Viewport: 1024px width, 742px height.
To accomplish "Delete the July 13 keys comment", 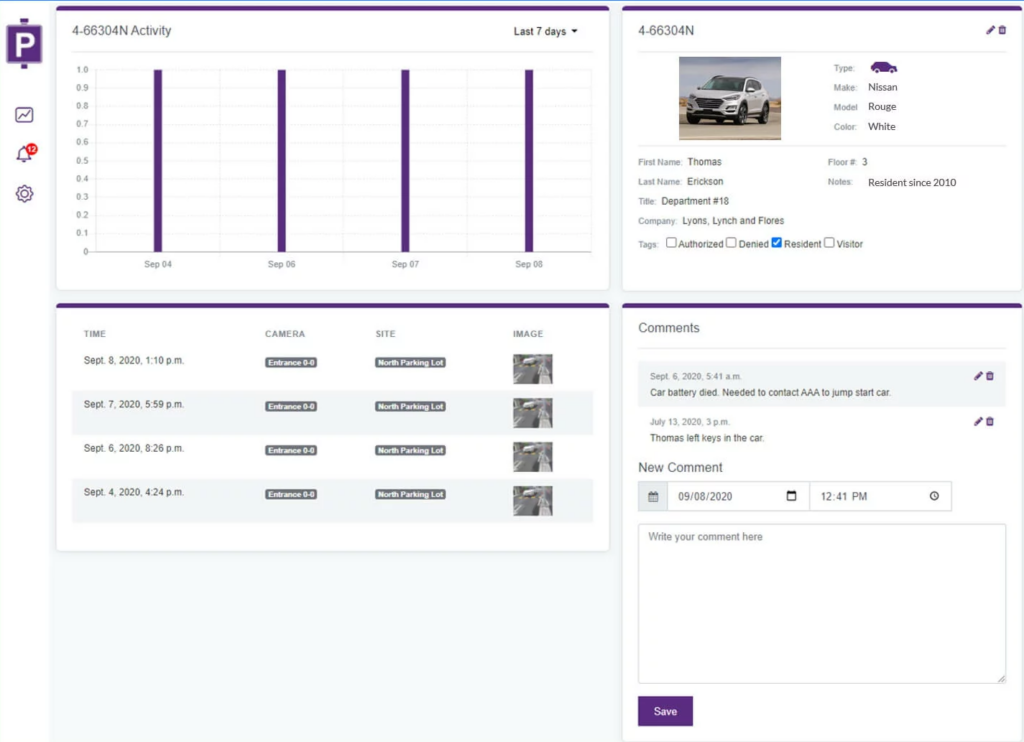I will tap(990, 421).
